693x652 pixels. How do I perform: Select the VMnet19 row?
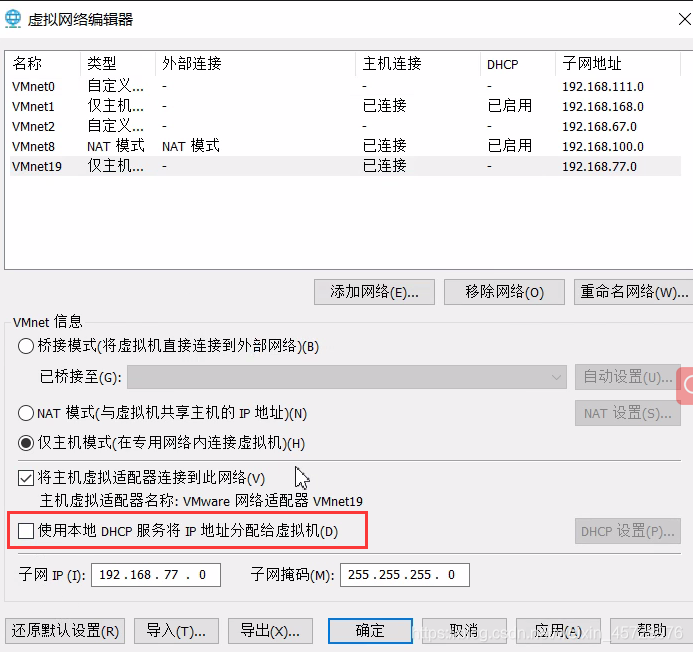pos(345,166)
